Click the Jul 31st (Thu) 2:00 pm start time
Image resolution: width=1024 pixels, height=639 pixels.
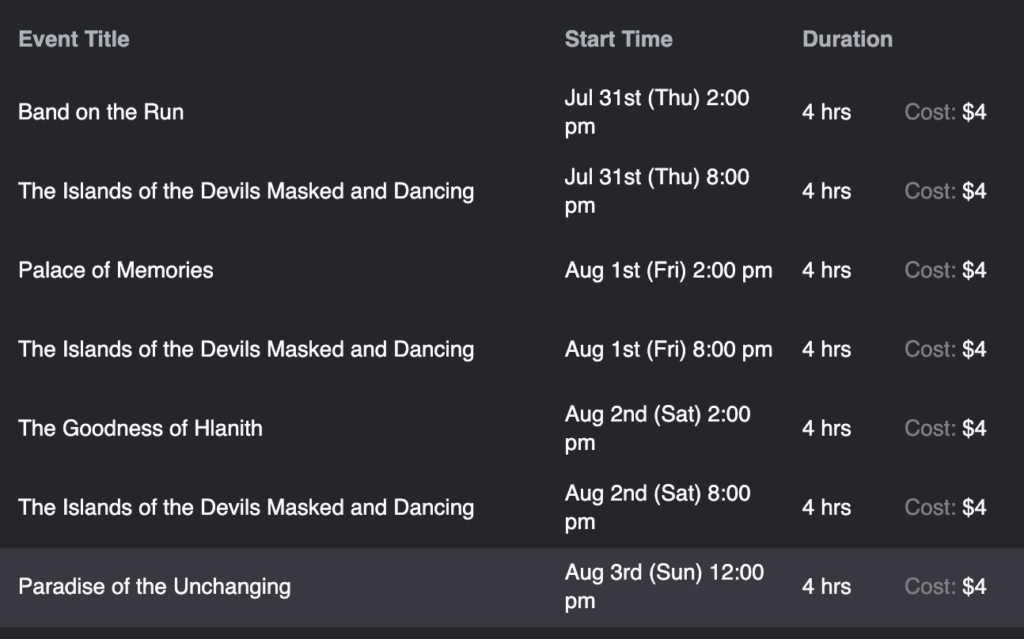coord(657,112)
